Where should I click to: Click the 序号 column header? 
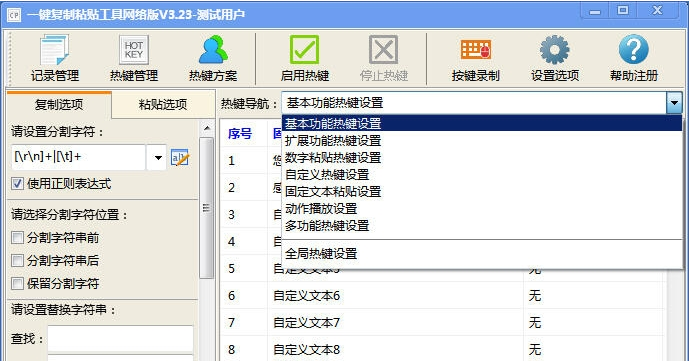[240, 133]
